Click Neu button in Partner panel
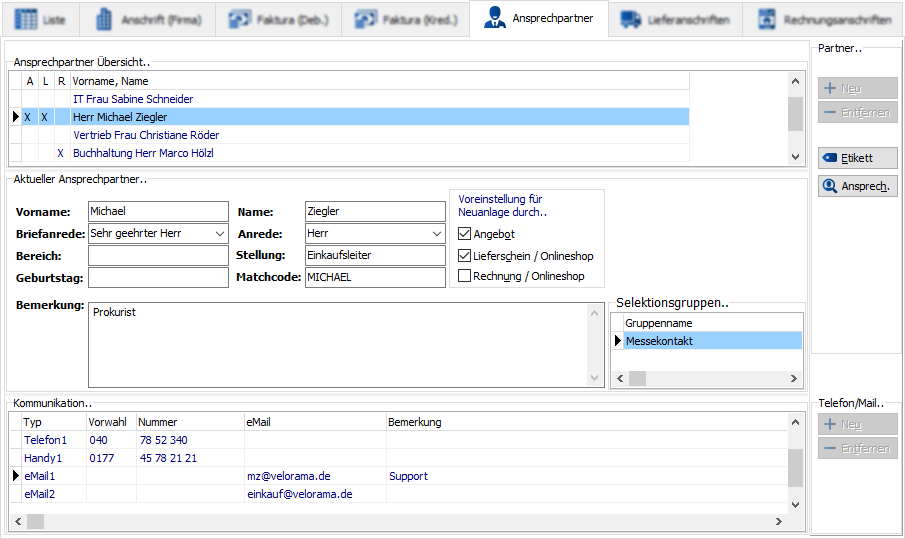This screenshot has height=539, width=905. (858, 88)
